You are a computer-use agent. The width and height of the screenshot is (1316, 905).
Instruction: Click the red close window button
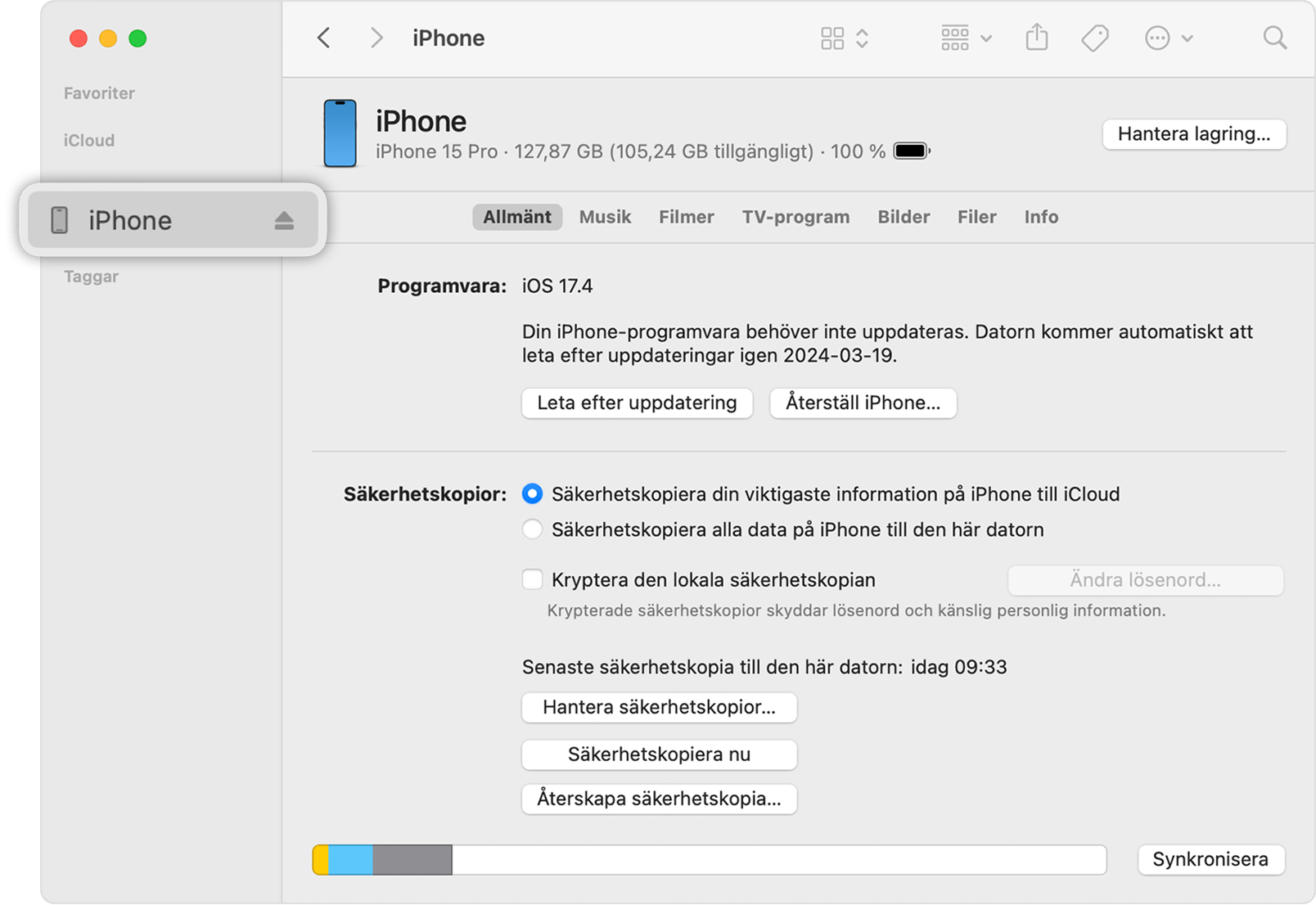click(79, 38)
